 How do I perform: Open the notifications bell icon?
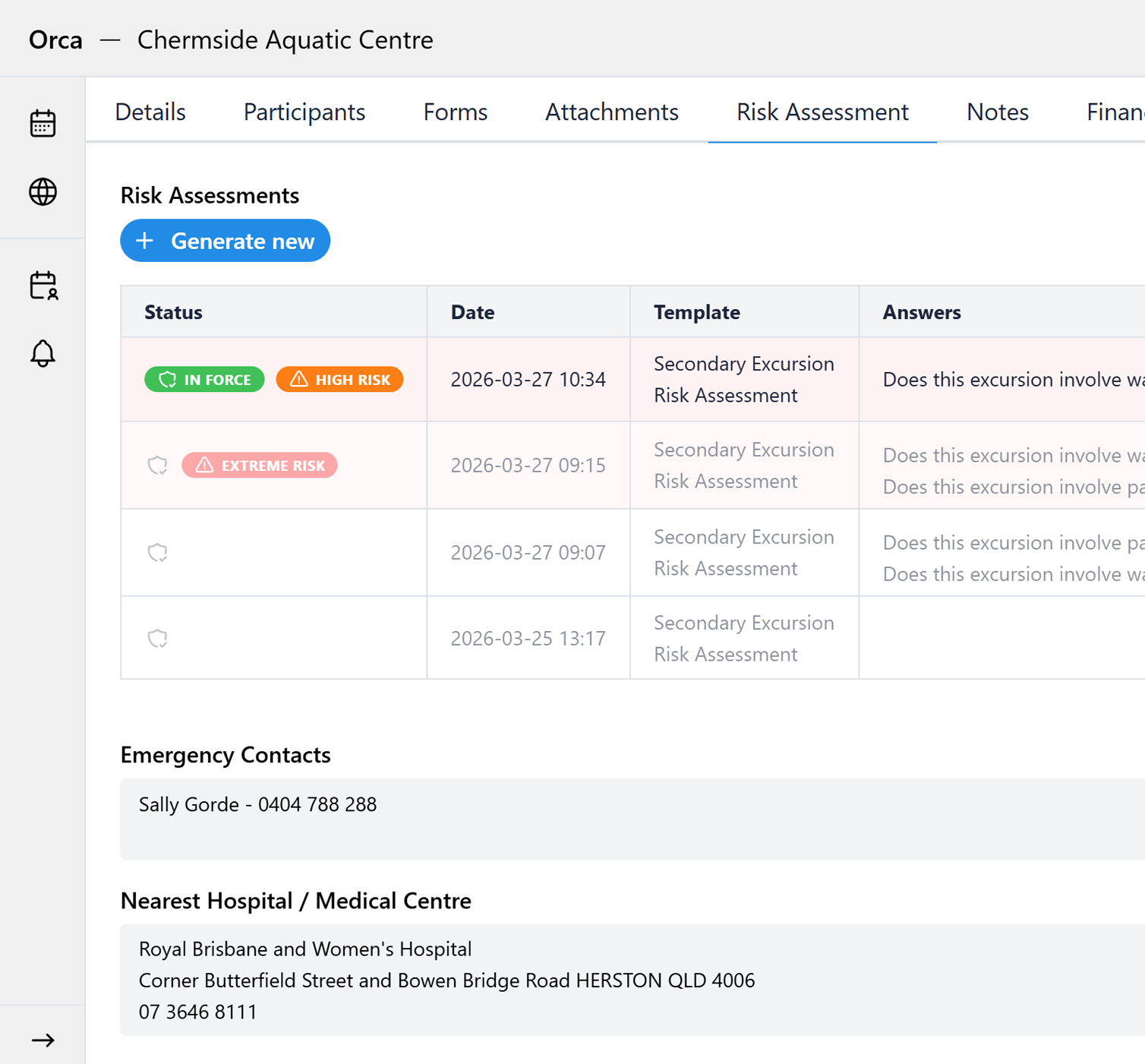[x=43, y=352]
